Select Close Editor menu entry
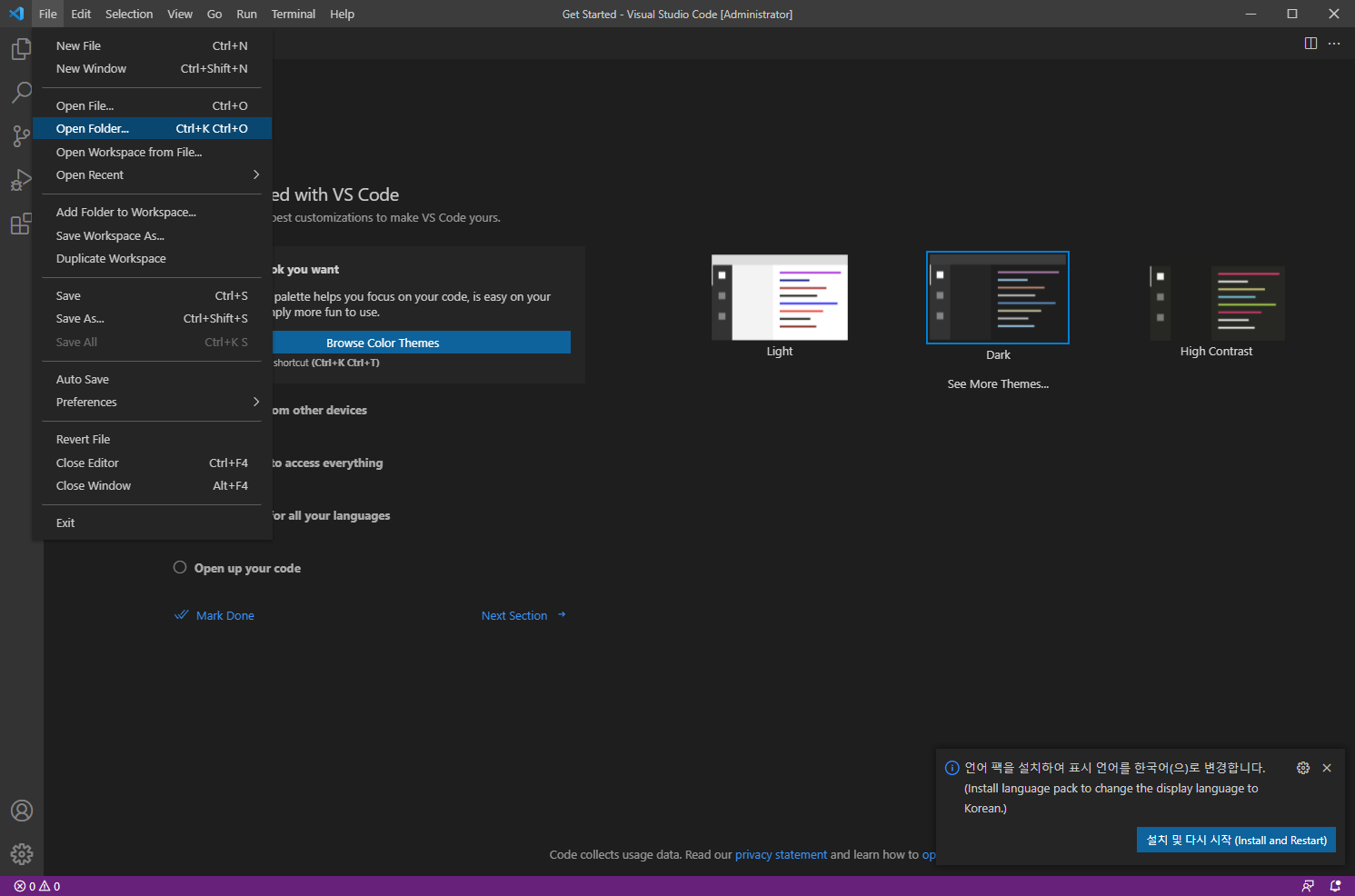 tap(152, 463)
